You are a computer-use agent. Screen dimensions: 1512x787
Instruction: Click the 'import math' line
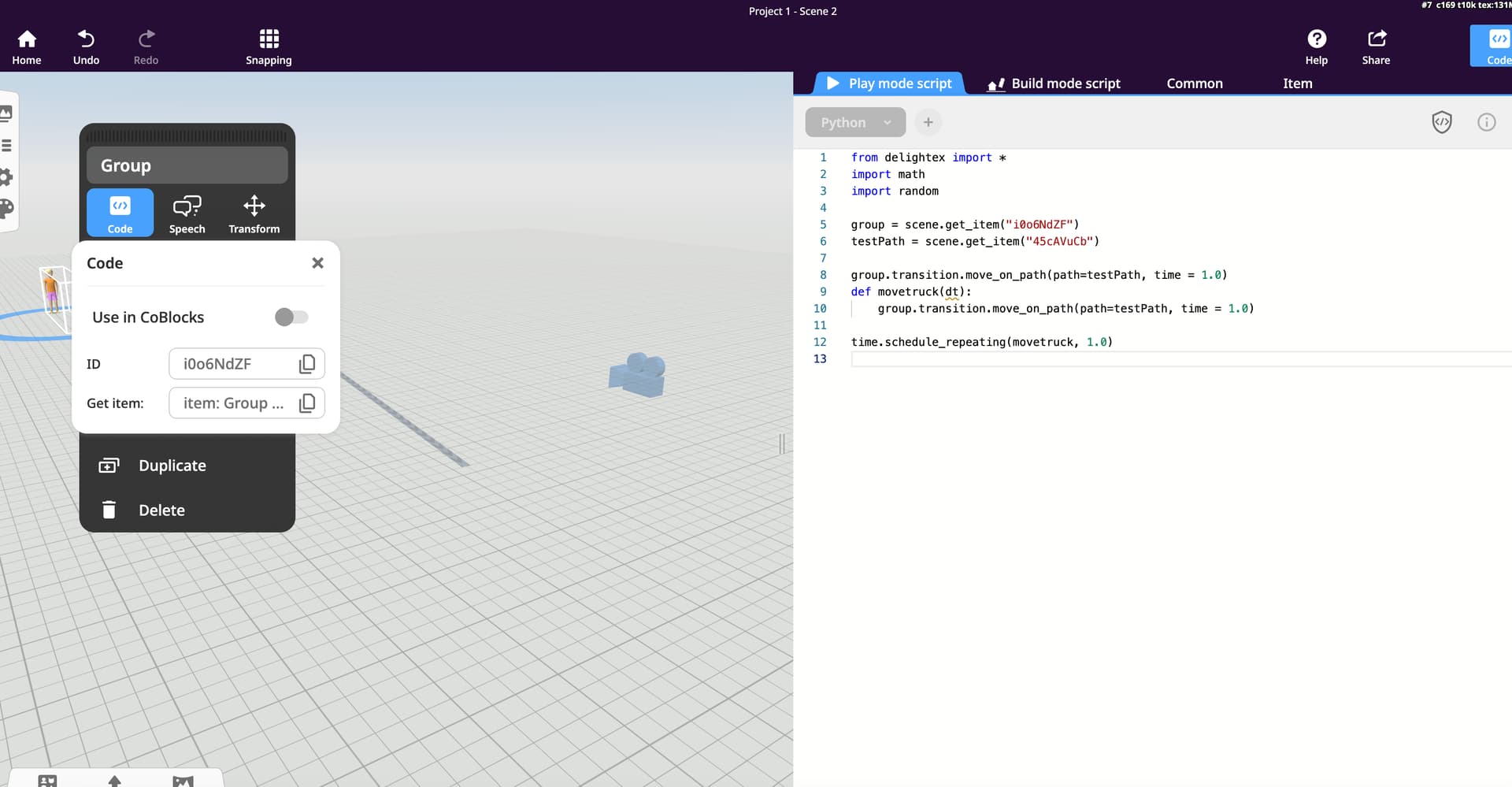(888, 174)
